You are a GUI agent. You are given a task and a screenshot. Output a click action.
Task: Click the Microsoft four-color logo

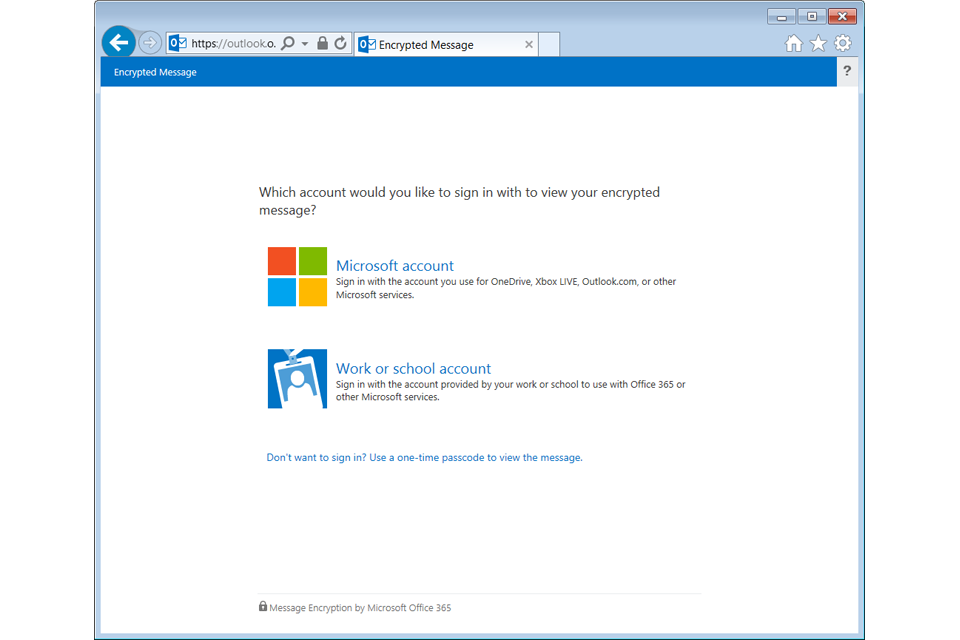tap(297, 277)
